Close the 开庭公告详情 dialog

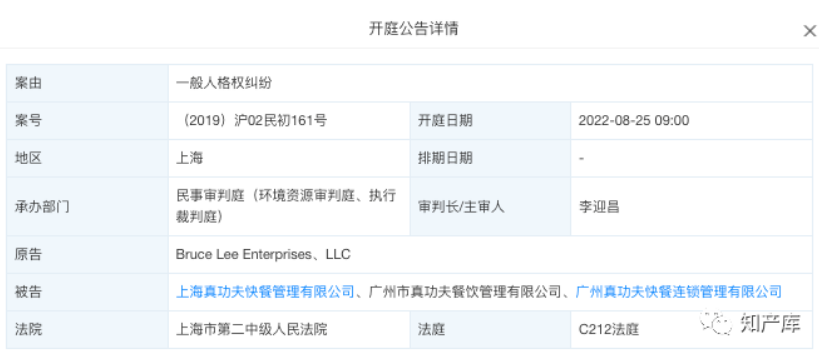tap(809, 31)
